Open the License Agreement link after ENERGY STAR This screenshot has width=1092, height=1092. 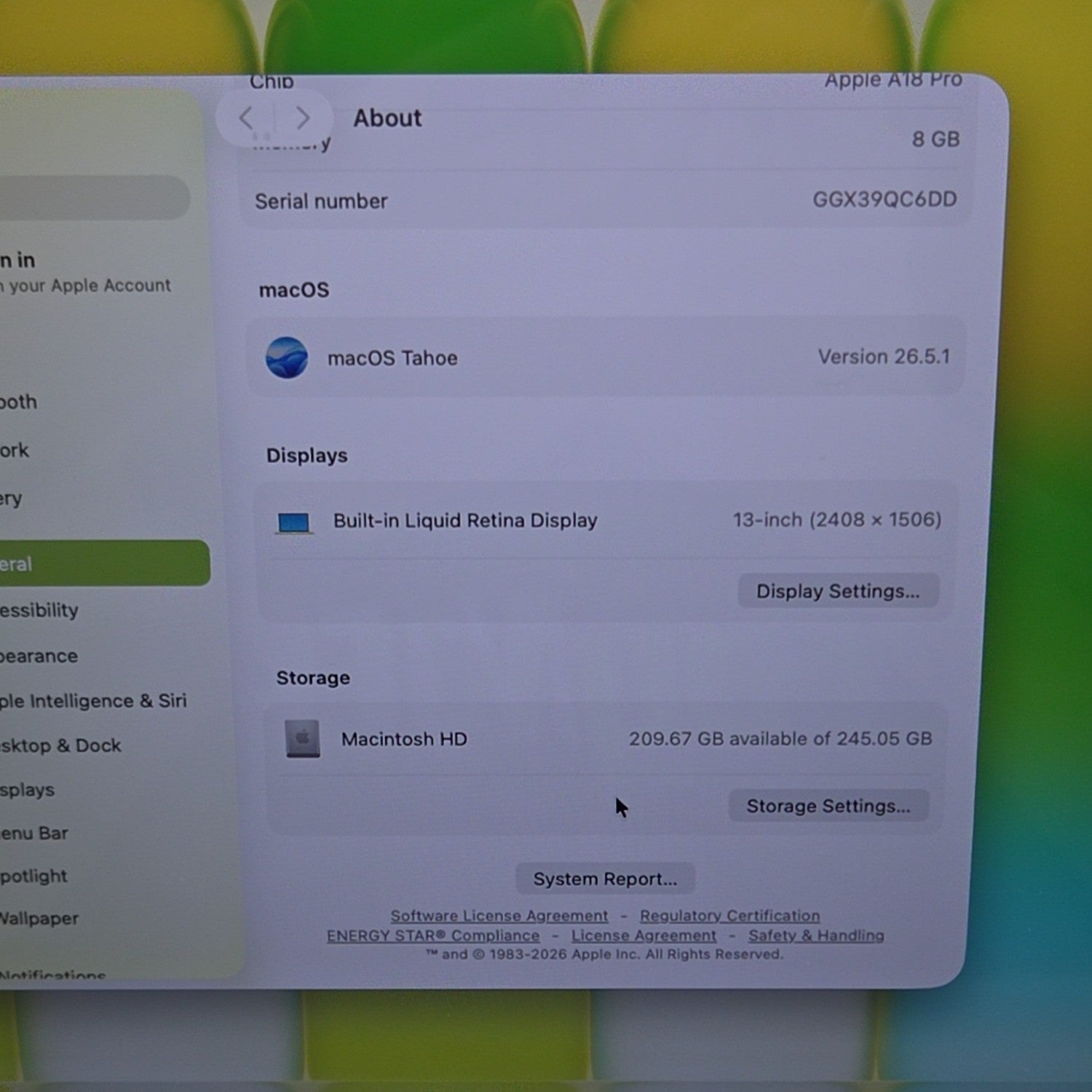(x=644, y=935)
